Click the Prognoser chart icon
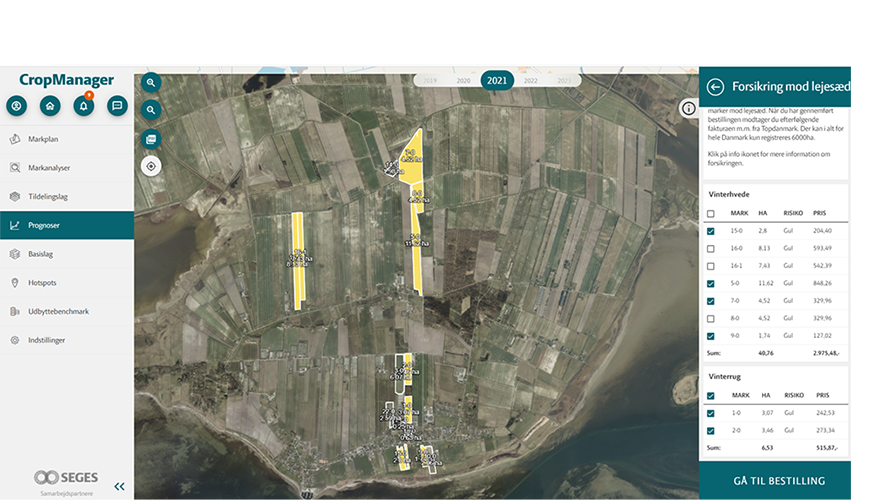Viewport: 889px width, 500px height. coord(15,225)
